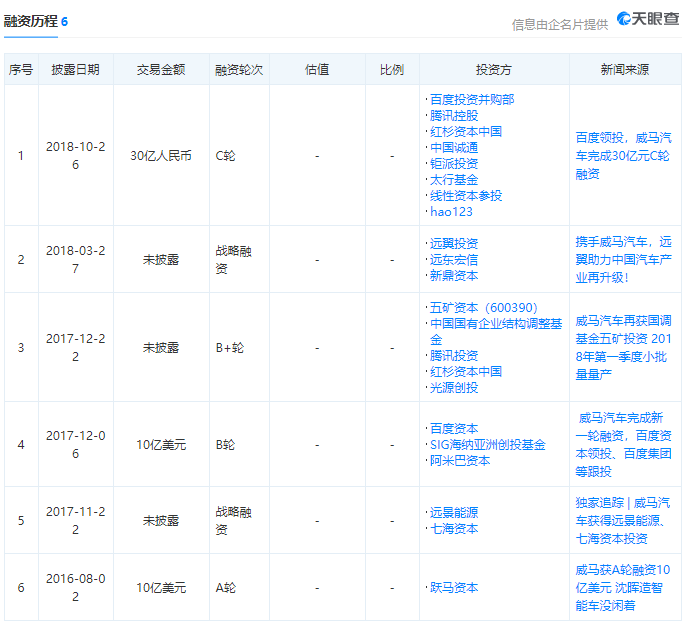Open investor link 光源创投
The height and width of the screenshot is (631, 690).
454,388
